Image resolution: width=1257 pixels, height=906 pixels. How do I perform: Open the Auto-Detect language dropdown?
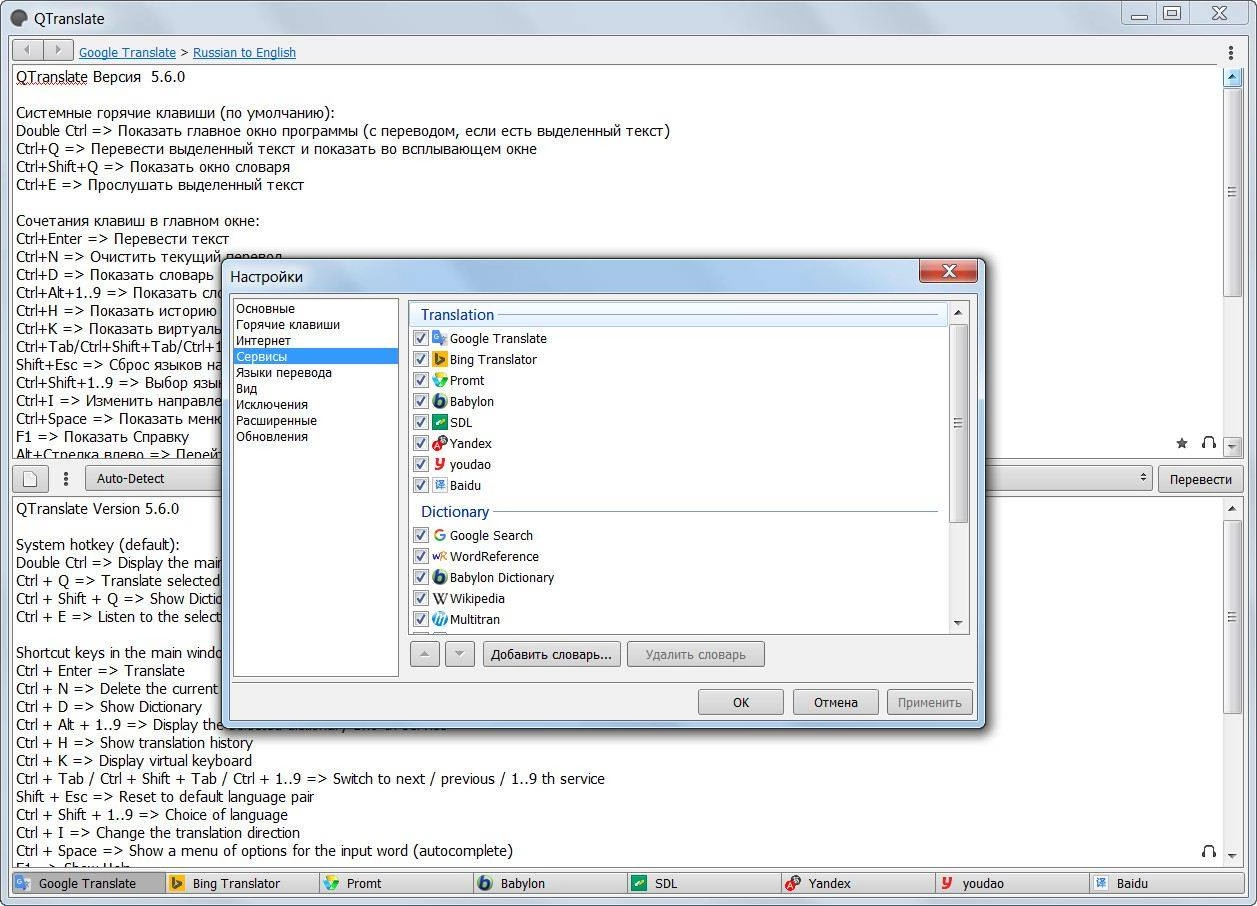pos(155,479)
